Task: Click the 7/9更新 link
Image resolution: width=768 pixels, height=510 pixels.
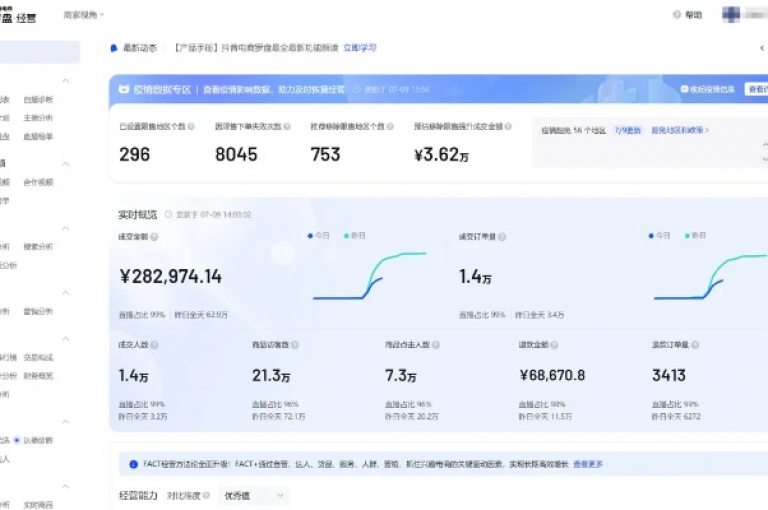Action: (x=628, y=130)
